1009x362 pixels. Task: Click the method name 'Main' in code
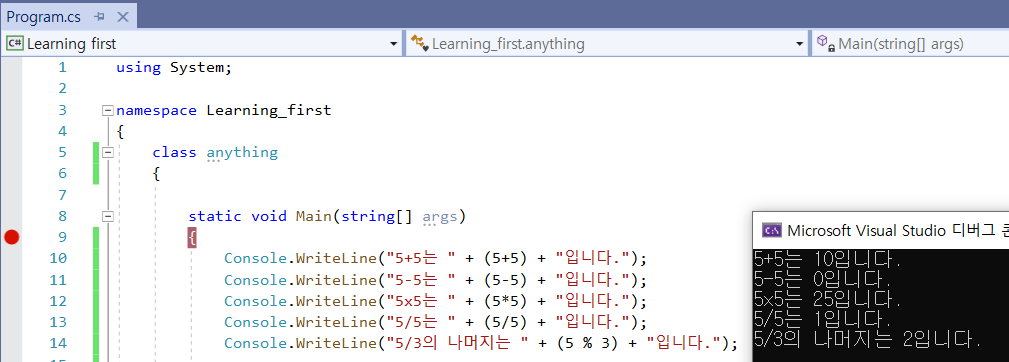click(313, 216)
